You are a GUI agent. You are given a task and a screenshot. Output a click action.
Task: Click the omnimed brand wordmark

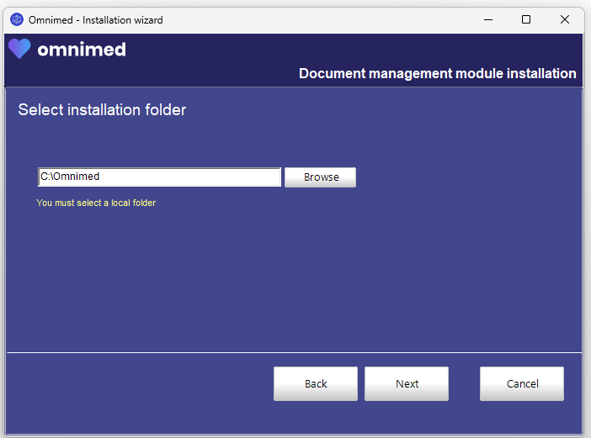coord(81,49)
